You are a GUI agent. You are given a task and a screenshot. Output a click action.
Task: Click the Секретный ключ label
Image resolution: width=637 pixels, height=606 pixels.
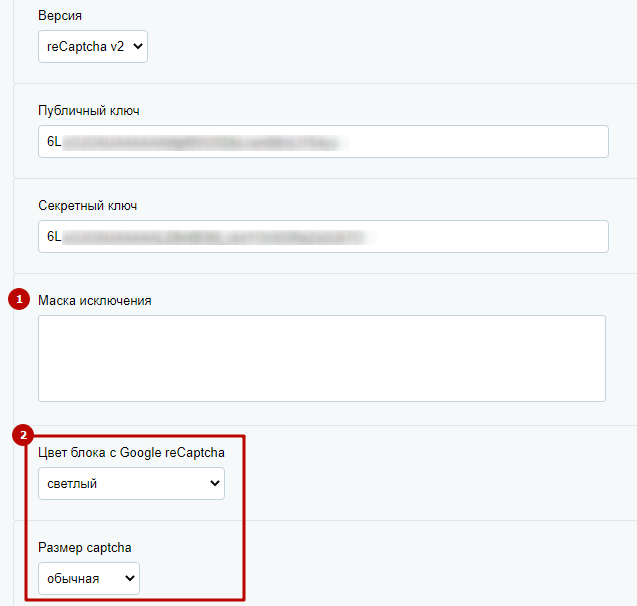pyautogui.click(x=87, y=206)
